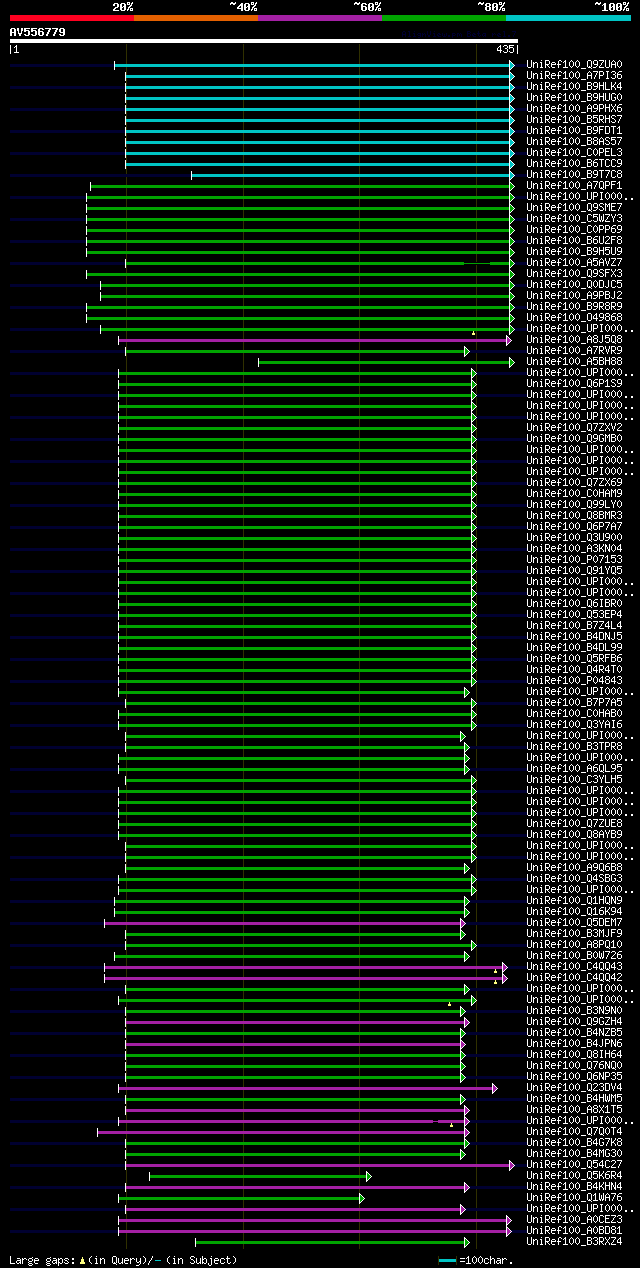Select the UniRef100_Q0DJC5 entry
This screenshot has height=1268, width=640.
click(574, 285)
